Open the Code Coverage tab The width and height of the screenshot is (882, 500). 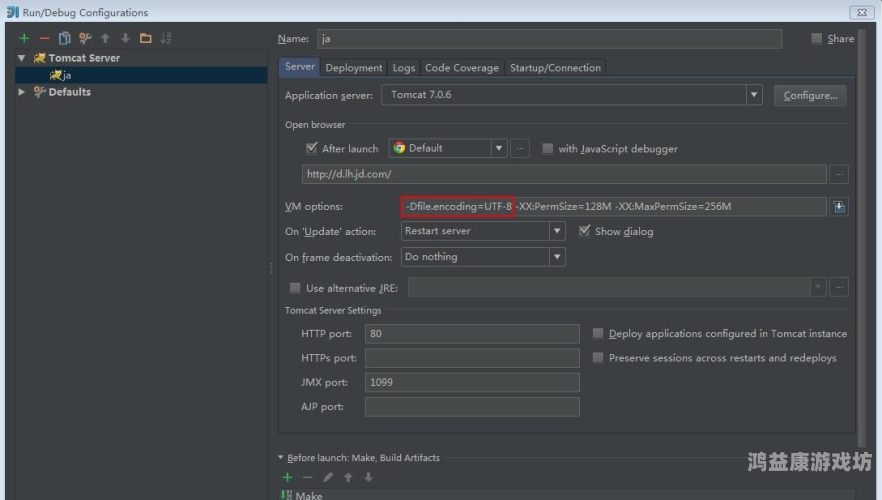pos(462,67)
